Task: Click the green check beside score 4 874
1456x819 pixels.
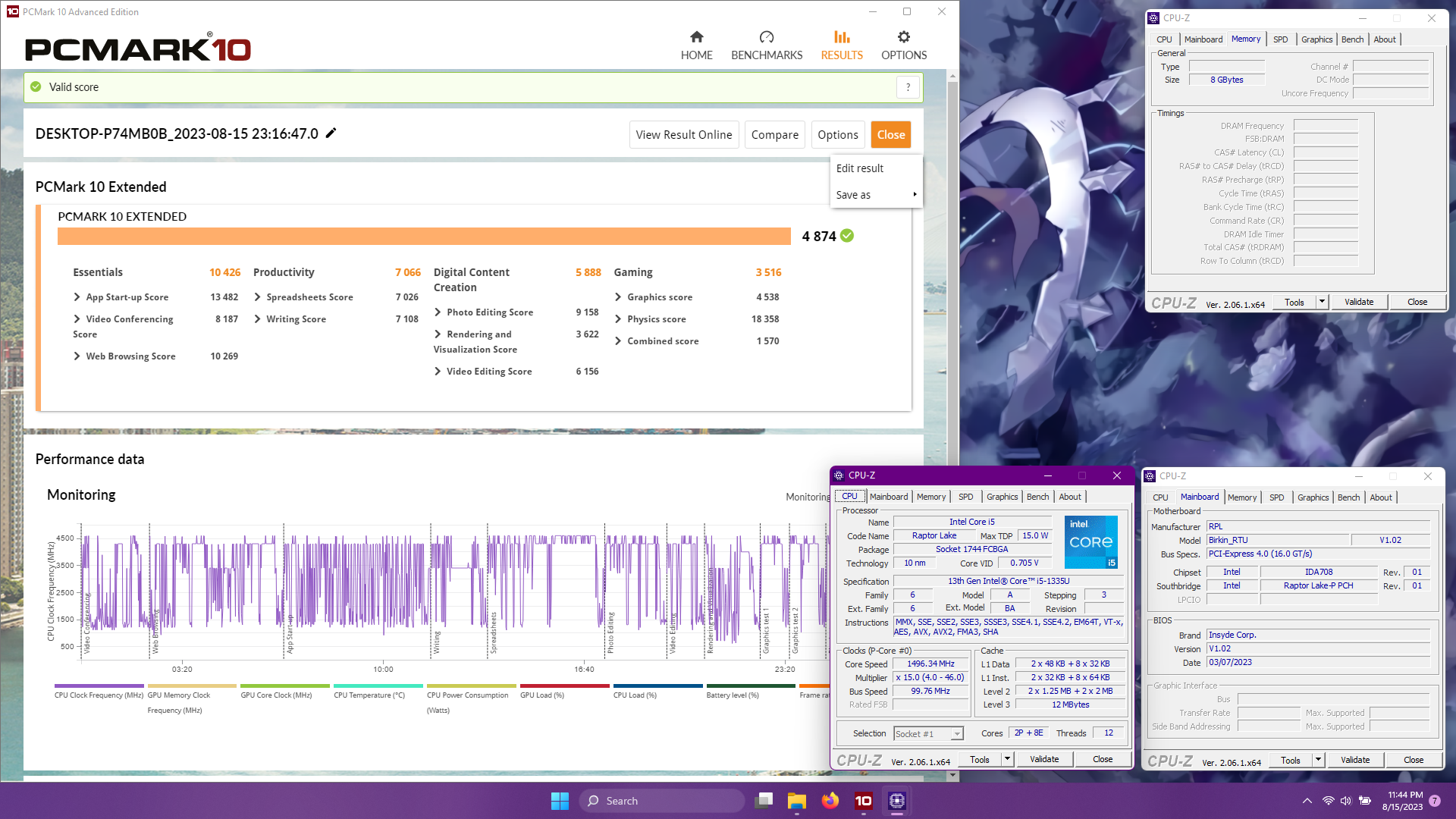Action: coord(847,236)
